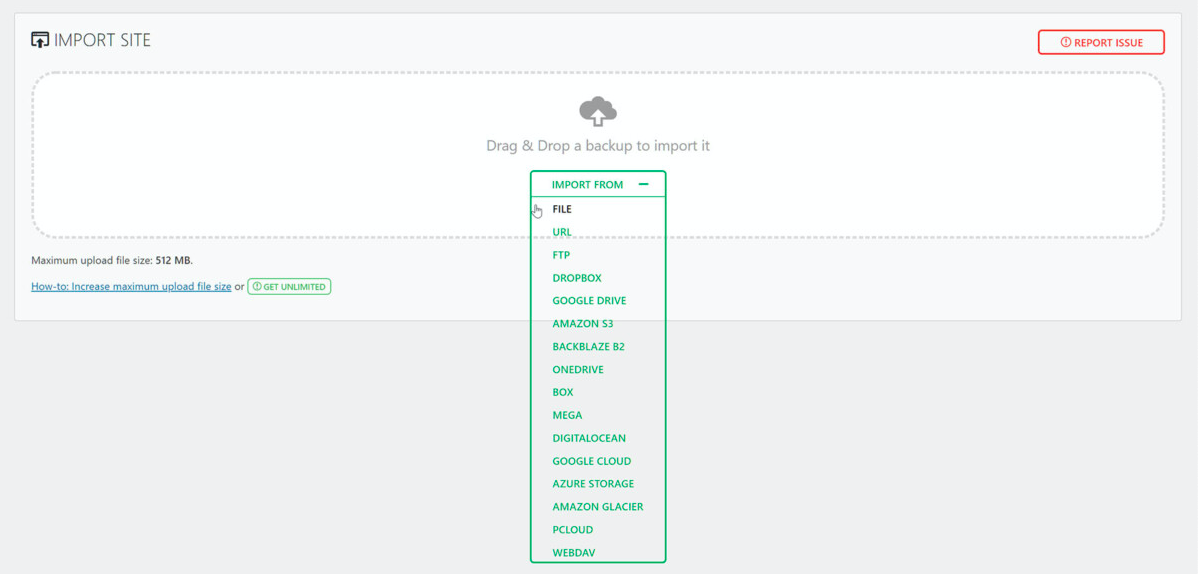Toggle the Import From dropdown

pyautogui.click(x=598, y=184)
